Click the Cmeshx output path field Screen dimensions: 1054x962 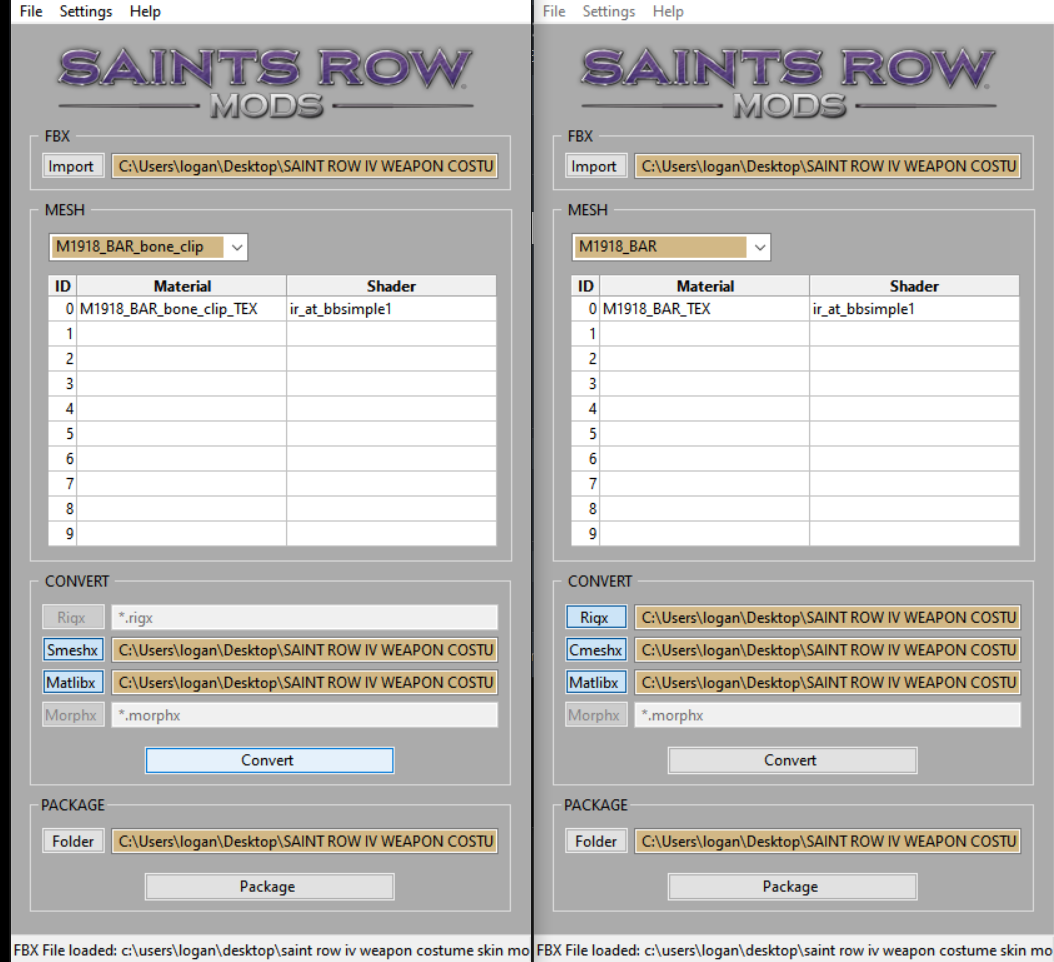coord(827,650)
